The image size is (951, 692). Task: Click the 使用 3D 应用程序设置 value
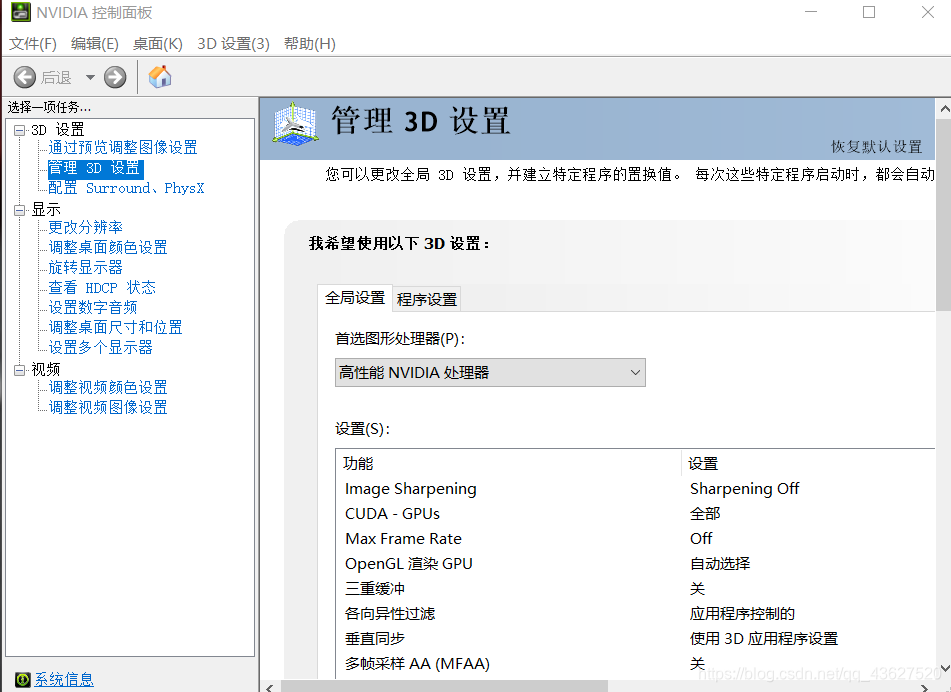coord(764,639)
